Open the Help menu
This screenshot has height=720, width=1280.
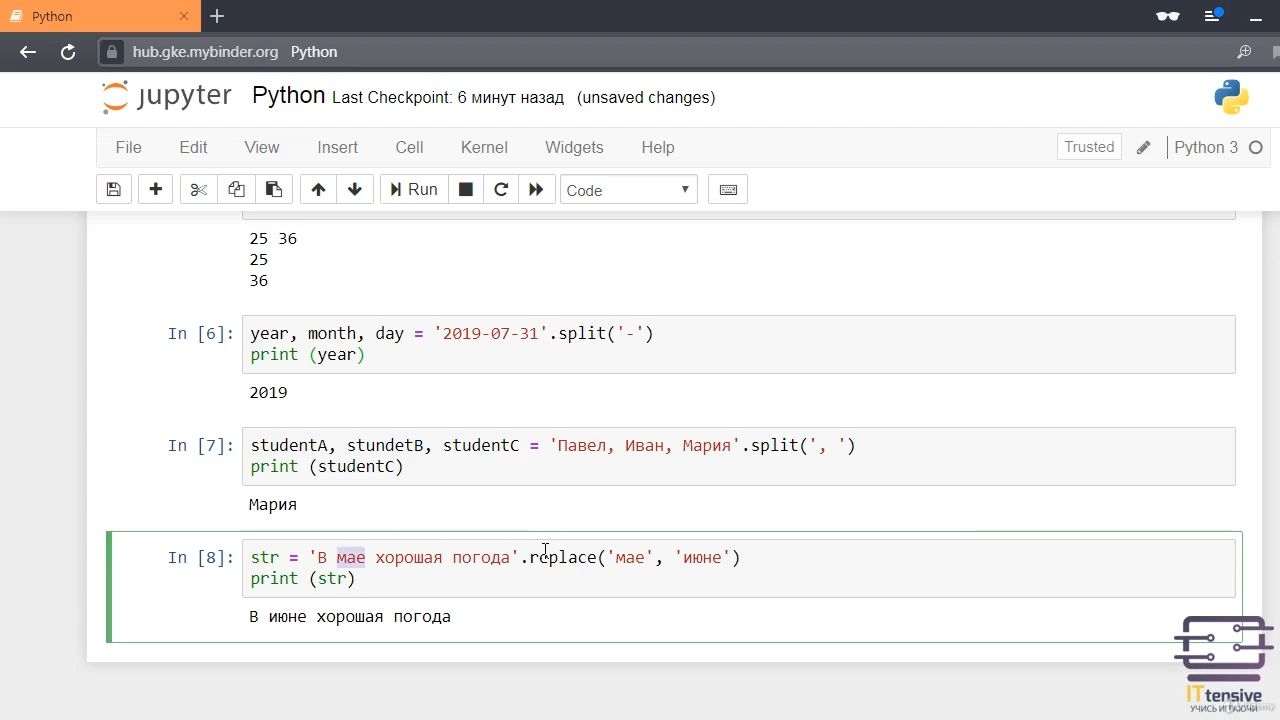pos(658,147)
